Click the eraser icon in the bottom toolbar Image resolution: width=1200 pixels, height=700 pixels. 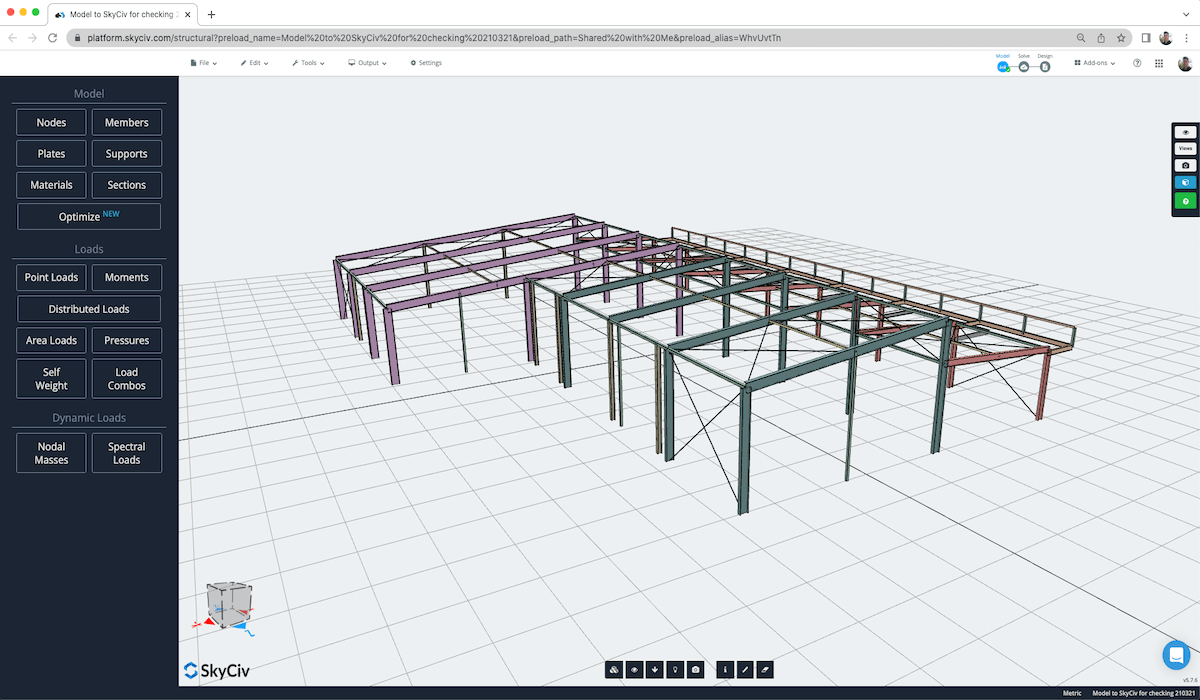(x=765, y=669)
